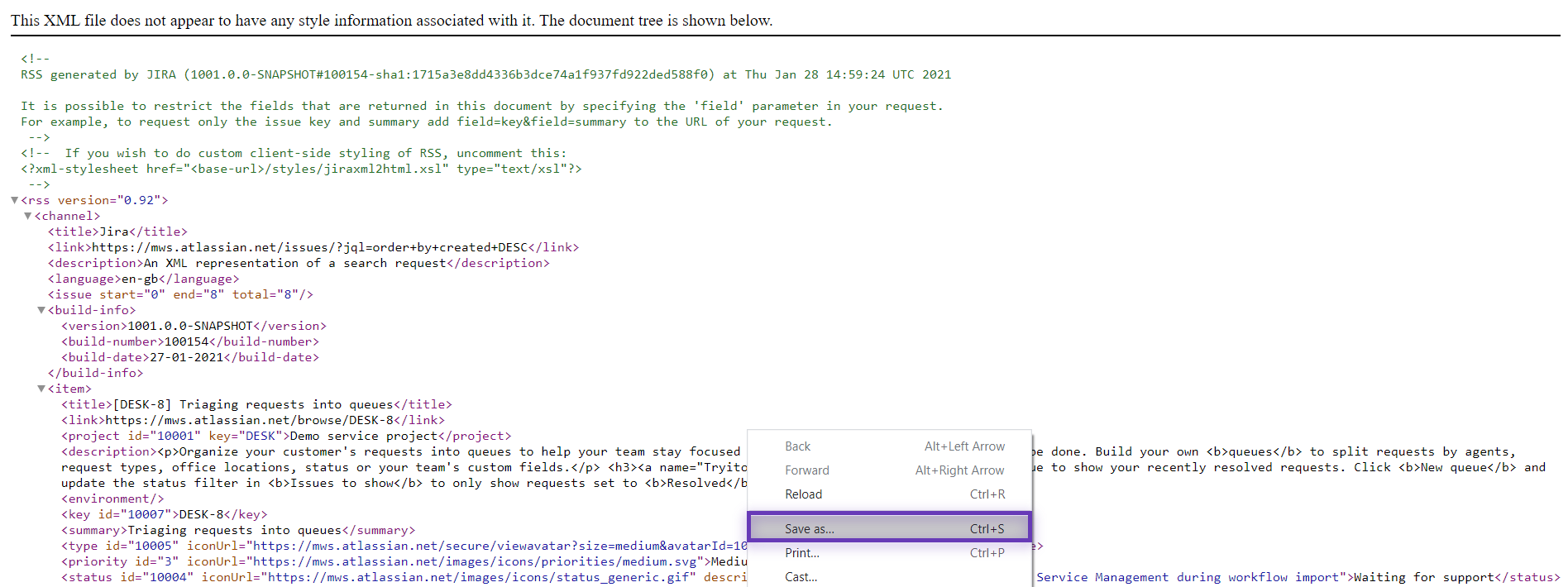
Task: Click the 'Waiting for support' status text
Action: (1423, 577)
